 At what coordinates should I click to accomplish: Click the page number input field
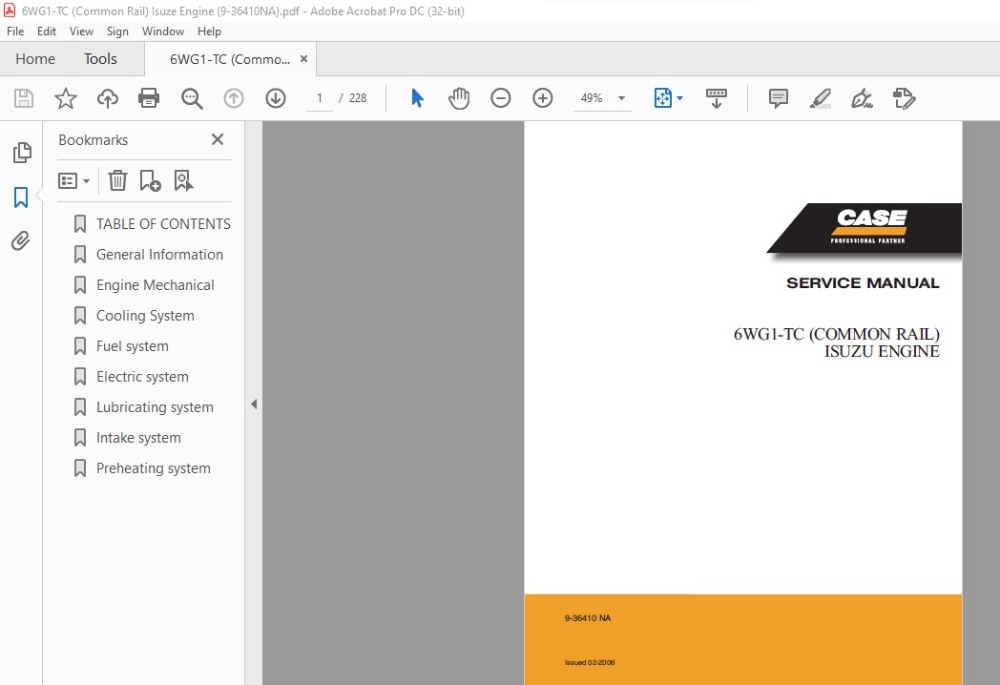coord(320,98)
